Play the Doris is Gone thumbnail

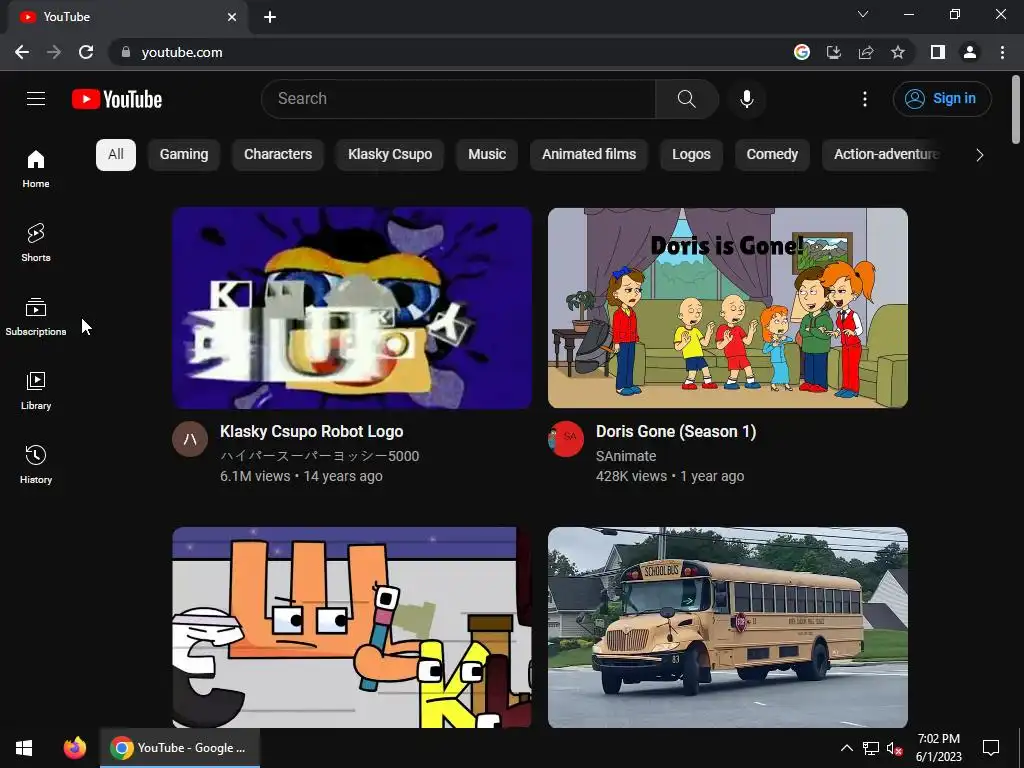728,308
